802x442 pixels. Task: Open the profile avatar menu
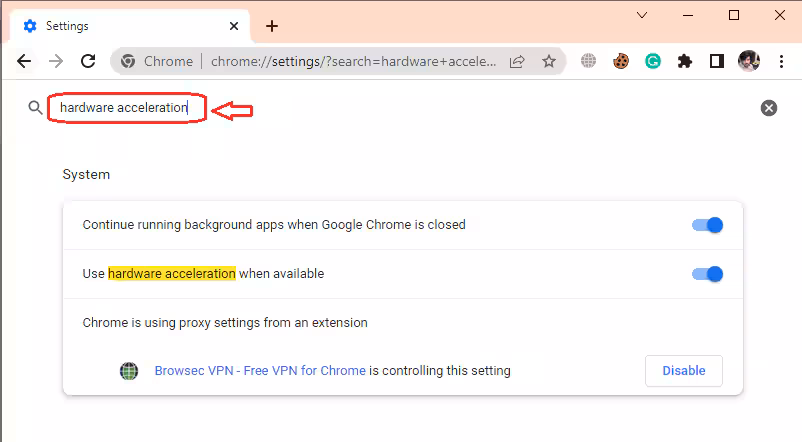pyautogui.click(x=749, y=61)
